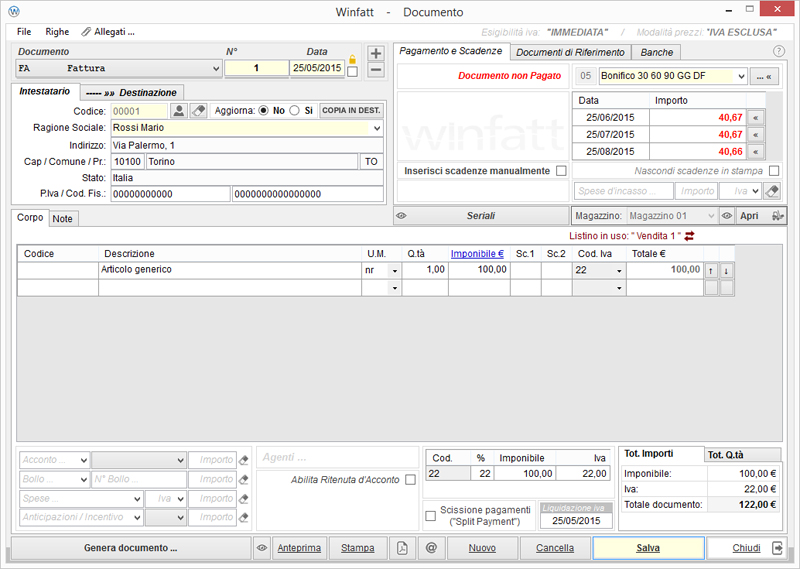The width and height of the screenshot is (800, 569).
Task: Clear Acconto row with eraser icon
Action: 244,460
